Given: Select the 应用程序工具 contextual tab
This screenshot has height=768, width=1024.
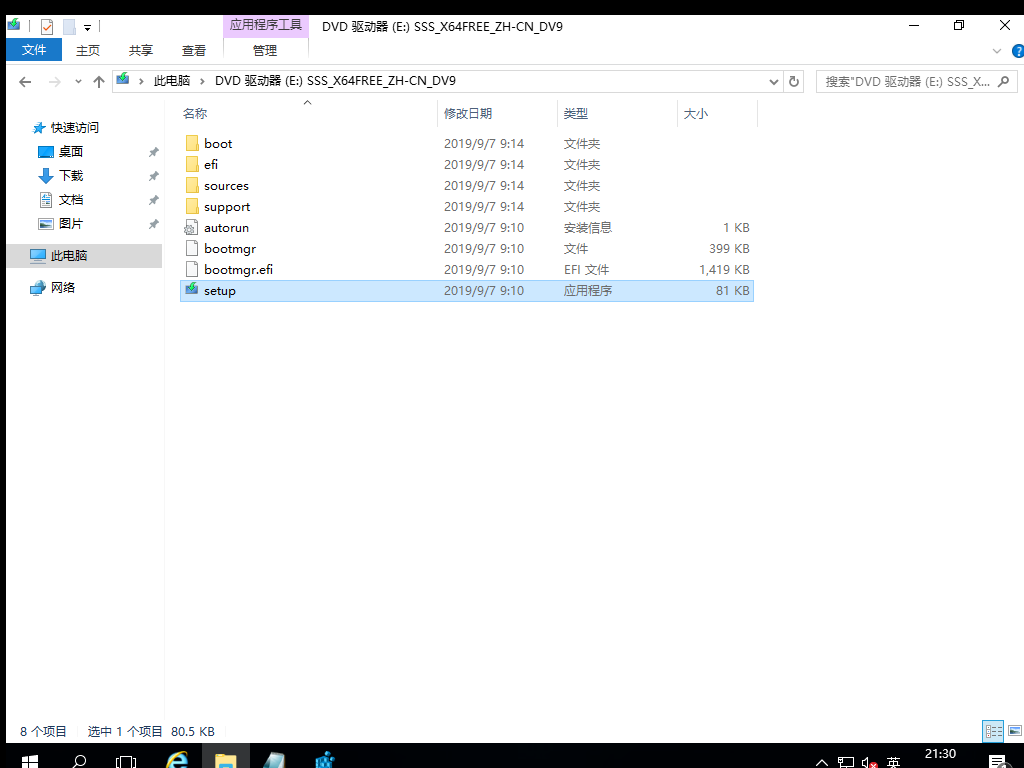Looking at the screenshot, I should 265,25.
